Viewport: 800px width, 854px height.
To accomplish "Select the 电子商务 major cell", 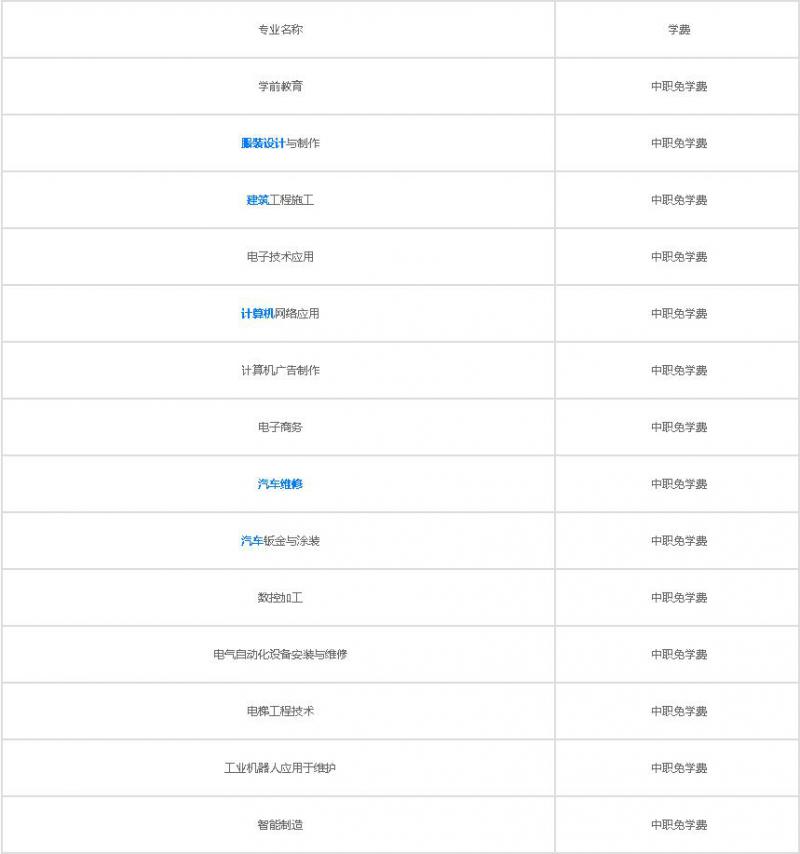I will (280, 427).
